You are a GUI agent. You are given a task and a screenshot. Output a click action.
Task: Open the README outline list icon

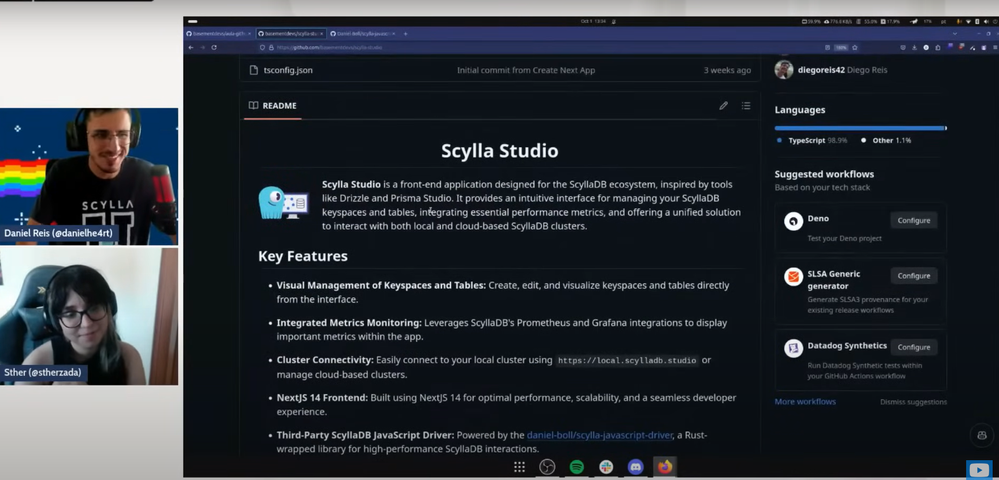coord(745,106)
